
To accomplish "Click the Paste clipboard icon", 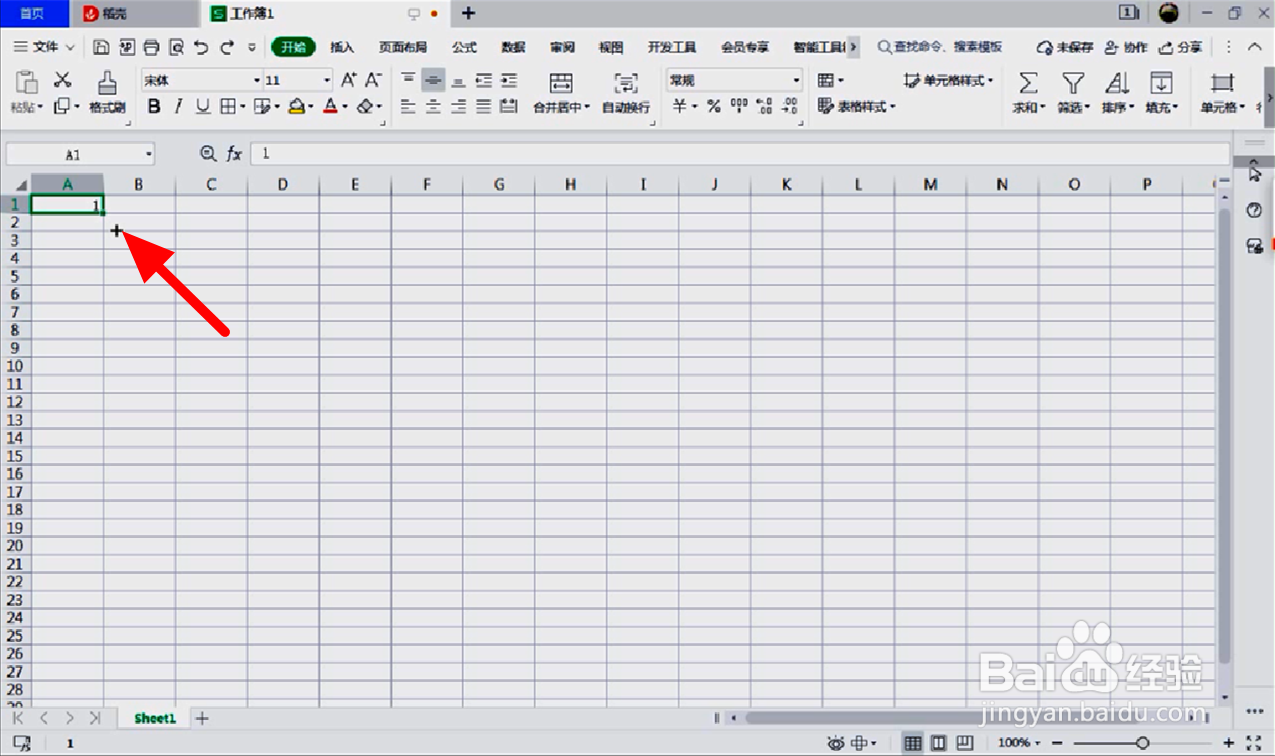I will coord(27,82).
